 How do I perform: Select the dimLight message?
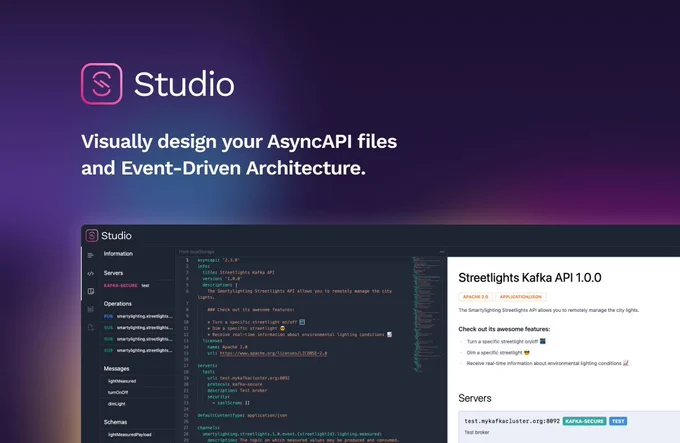point(117,404)
